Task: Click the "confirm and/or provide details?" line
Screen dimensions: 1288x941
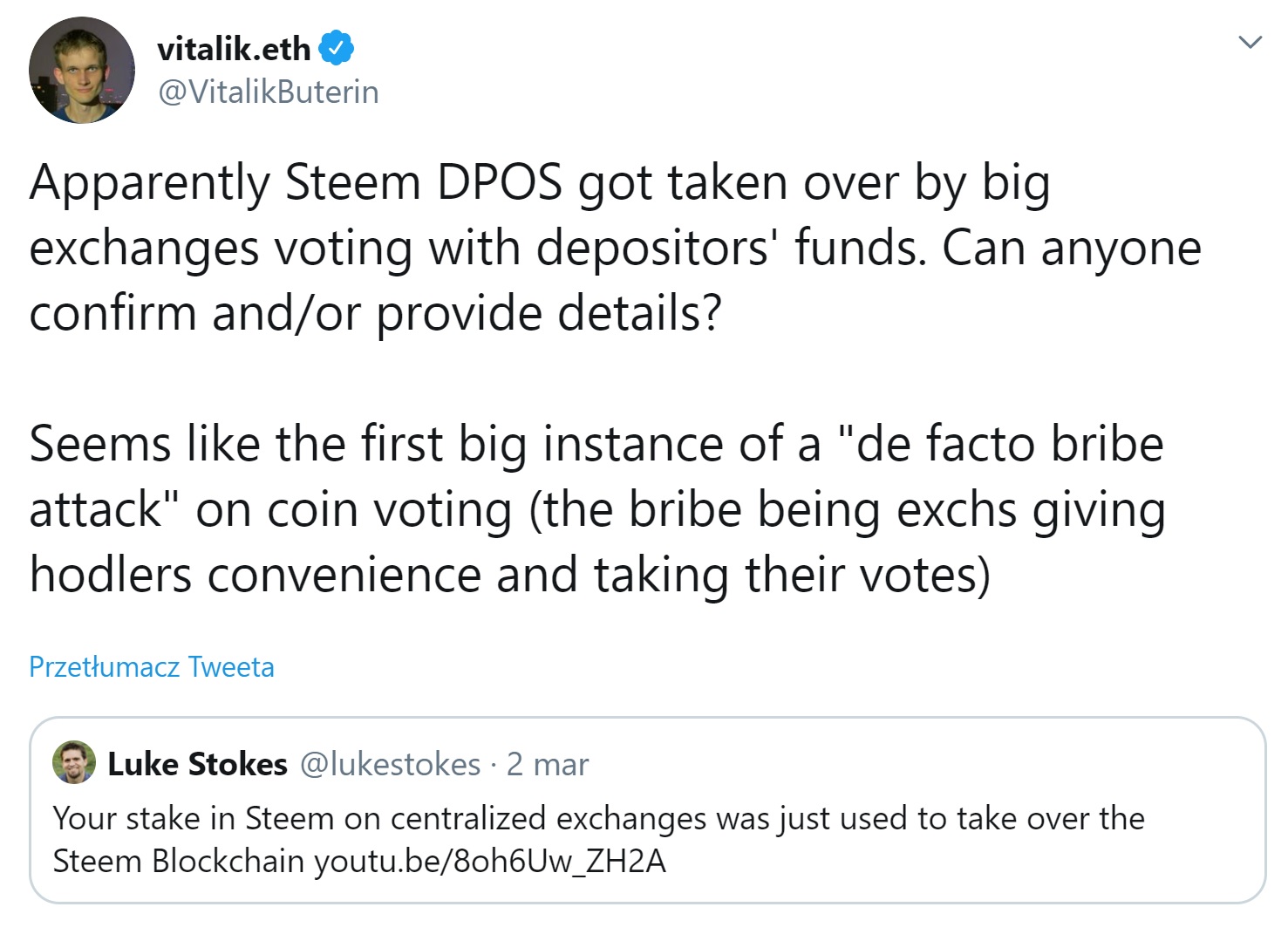Action: (375, 313)
